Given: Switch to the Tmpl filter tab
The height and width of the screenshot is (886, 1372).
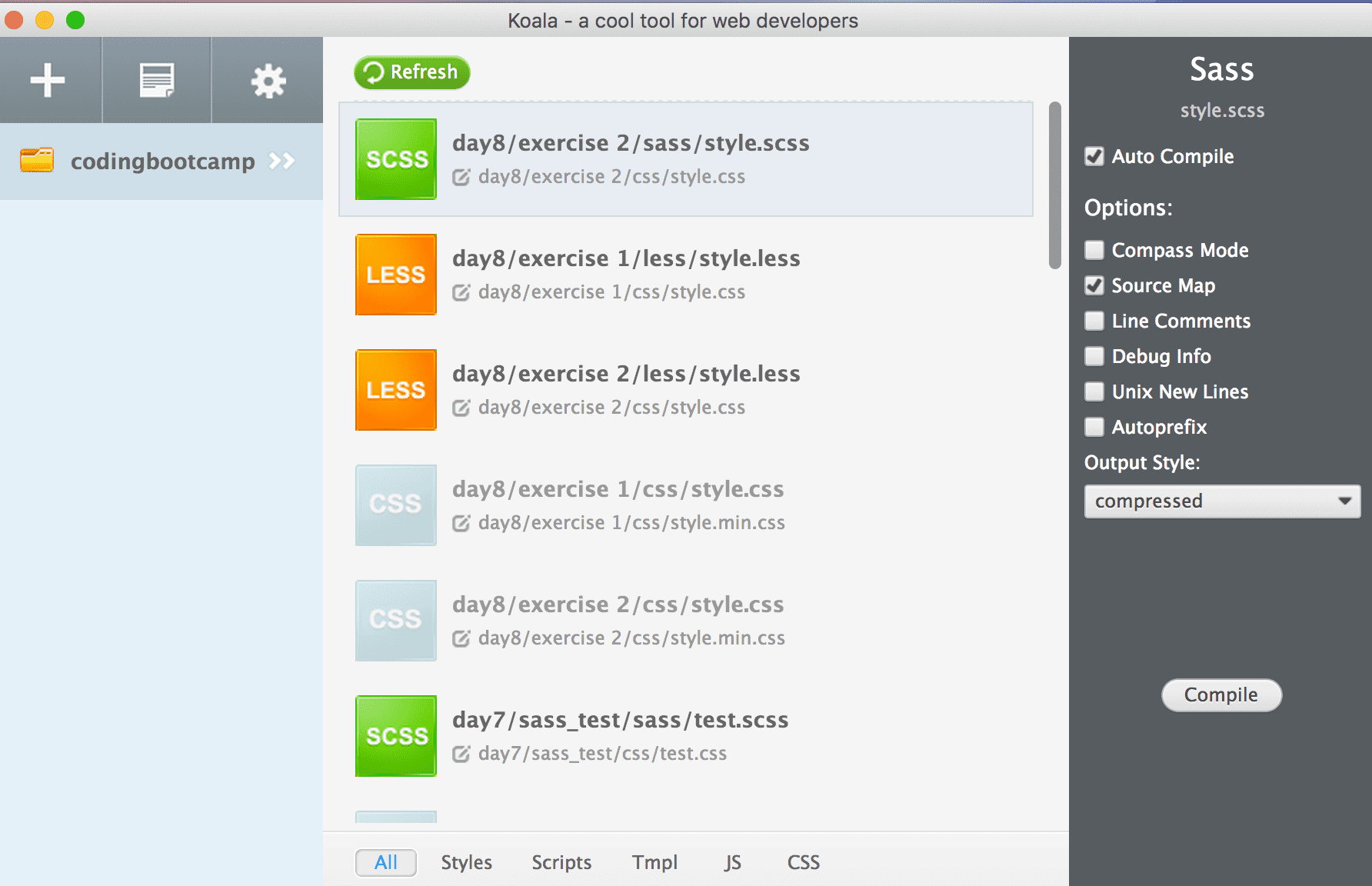Looking at the screenshot, I should (655, 863).
